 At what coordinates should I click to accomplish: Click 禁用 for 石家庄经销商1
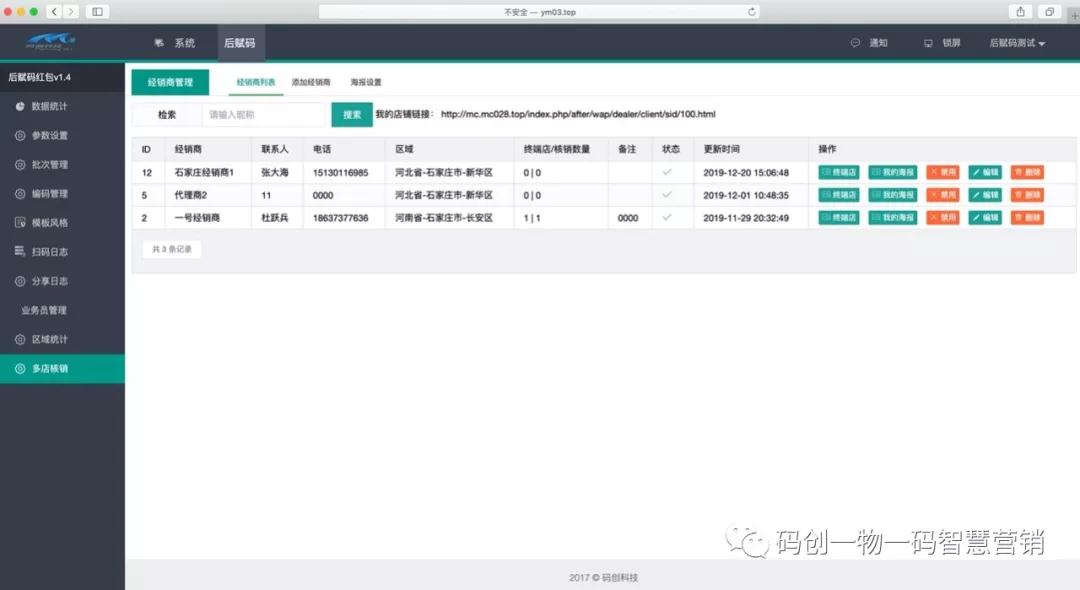click(943, 172)
